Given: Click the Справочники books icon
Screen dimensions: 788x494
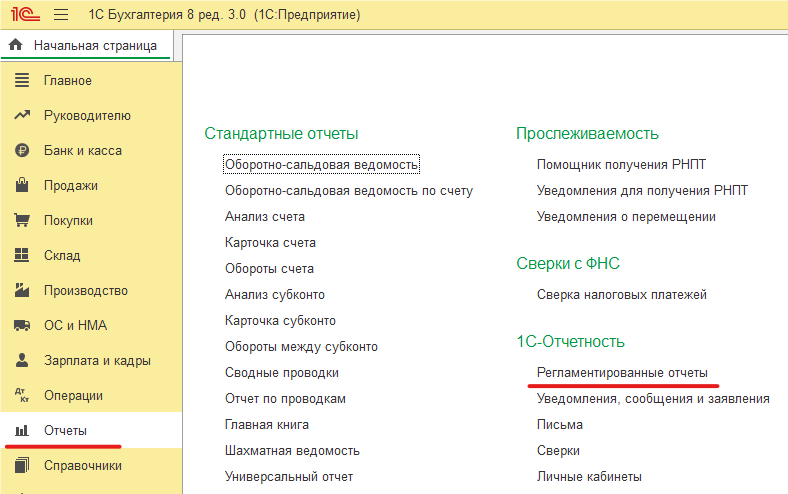Looking at the screenshot, I should click(x=22, y=465).
